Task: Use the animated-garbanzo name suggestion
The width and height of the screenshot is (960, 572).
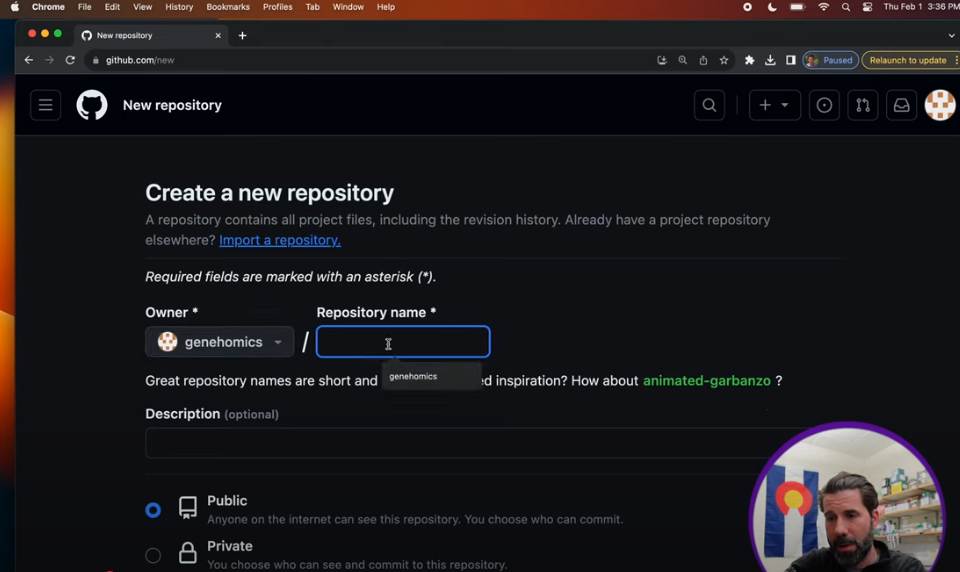Action: click(x=707, y=380)
